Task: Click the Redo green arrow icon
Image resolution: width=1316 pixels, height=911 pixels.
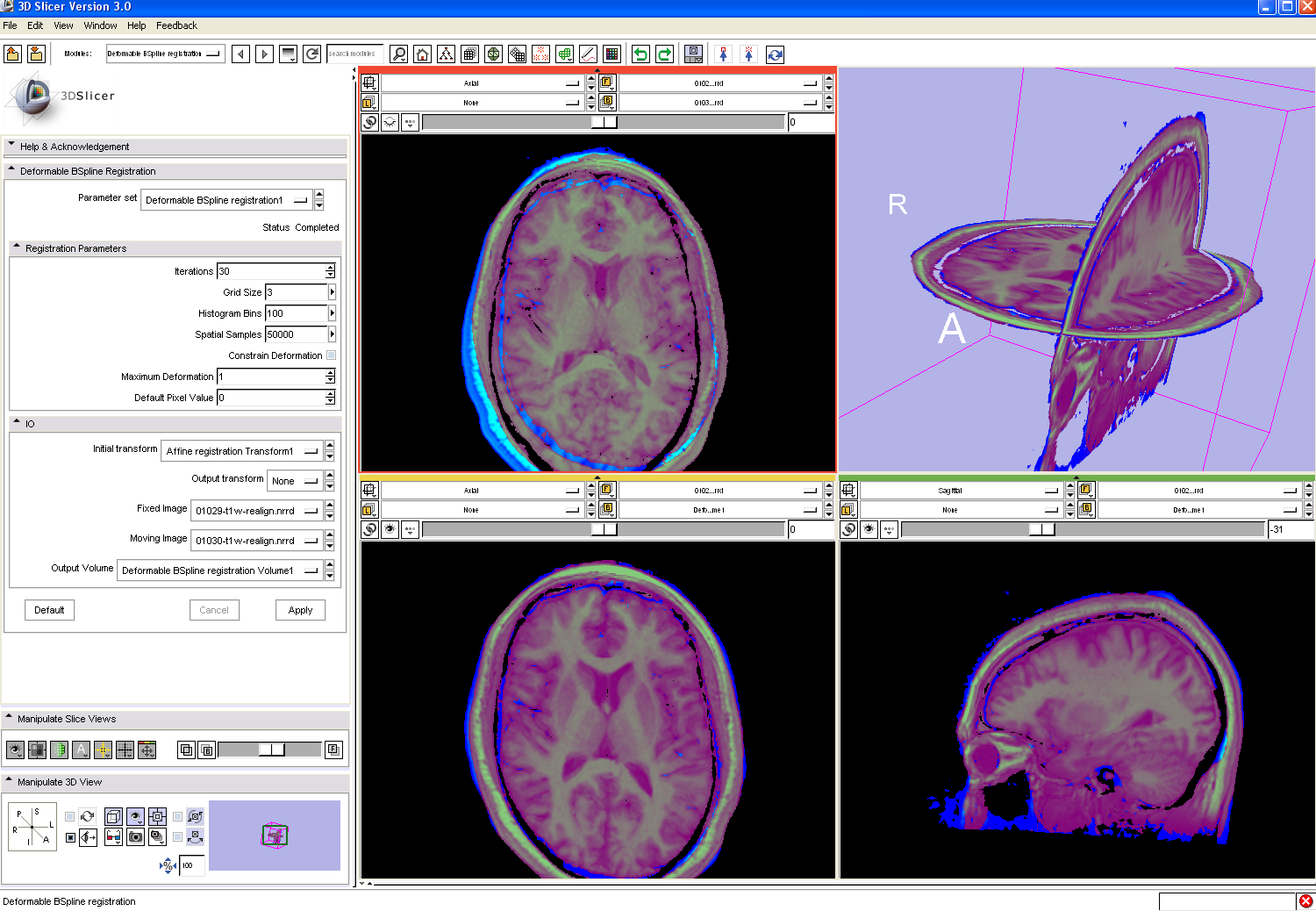Action: (665, 54)
